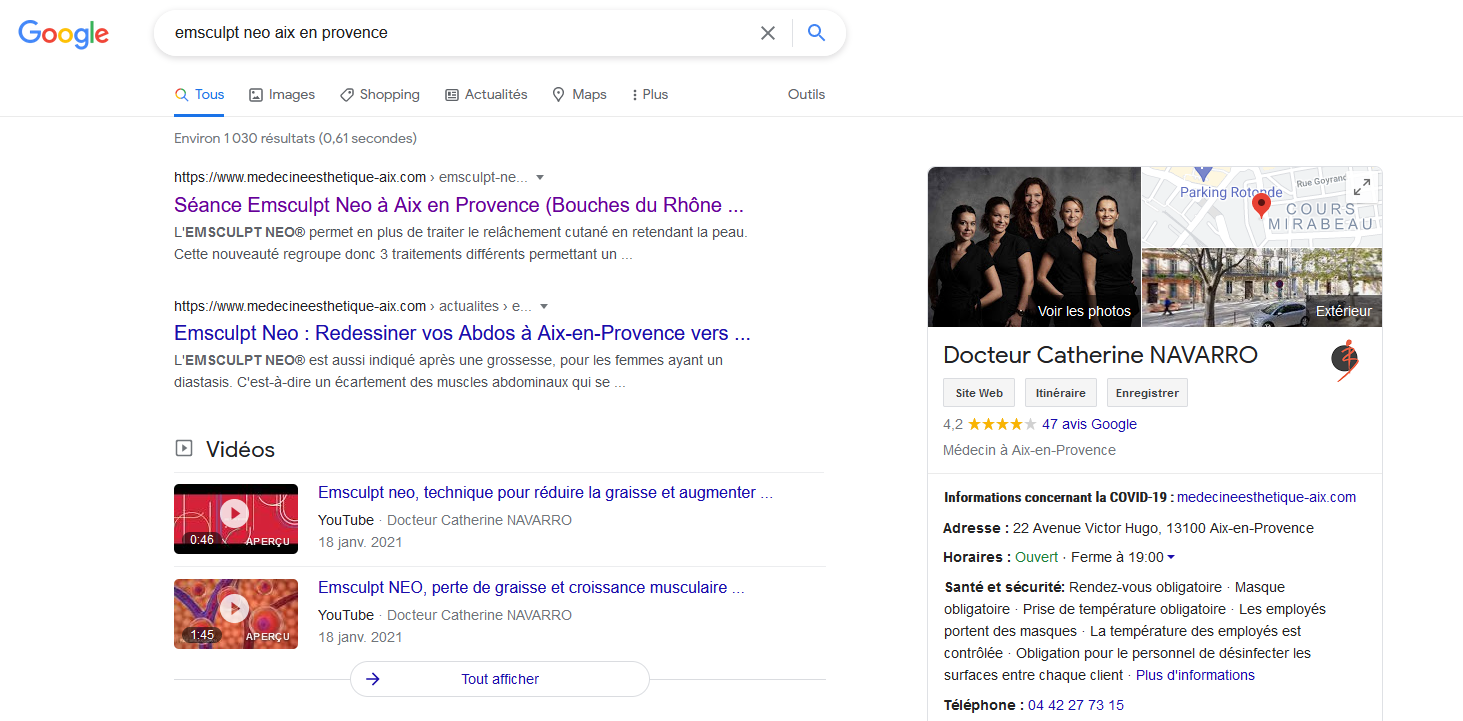Click the arrow icon beside Tout afficher
The height and width of the screenshot is (721, 1463).
point(373,679)
